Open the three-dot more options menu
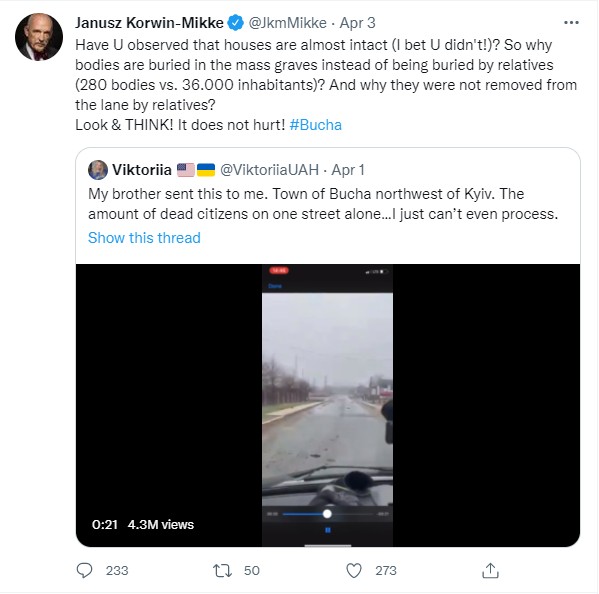This screenshot has width=599, height=594. 571,23
